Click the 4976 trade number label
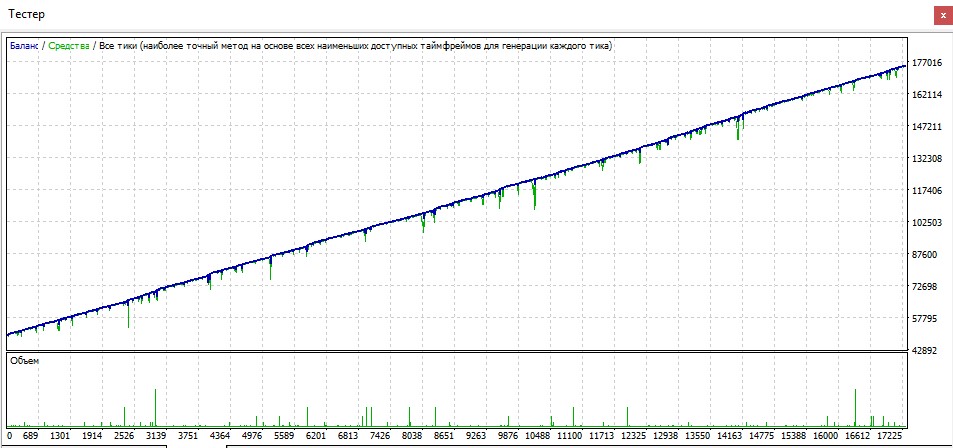The image size is (953, 448). (x=252, y=436)
